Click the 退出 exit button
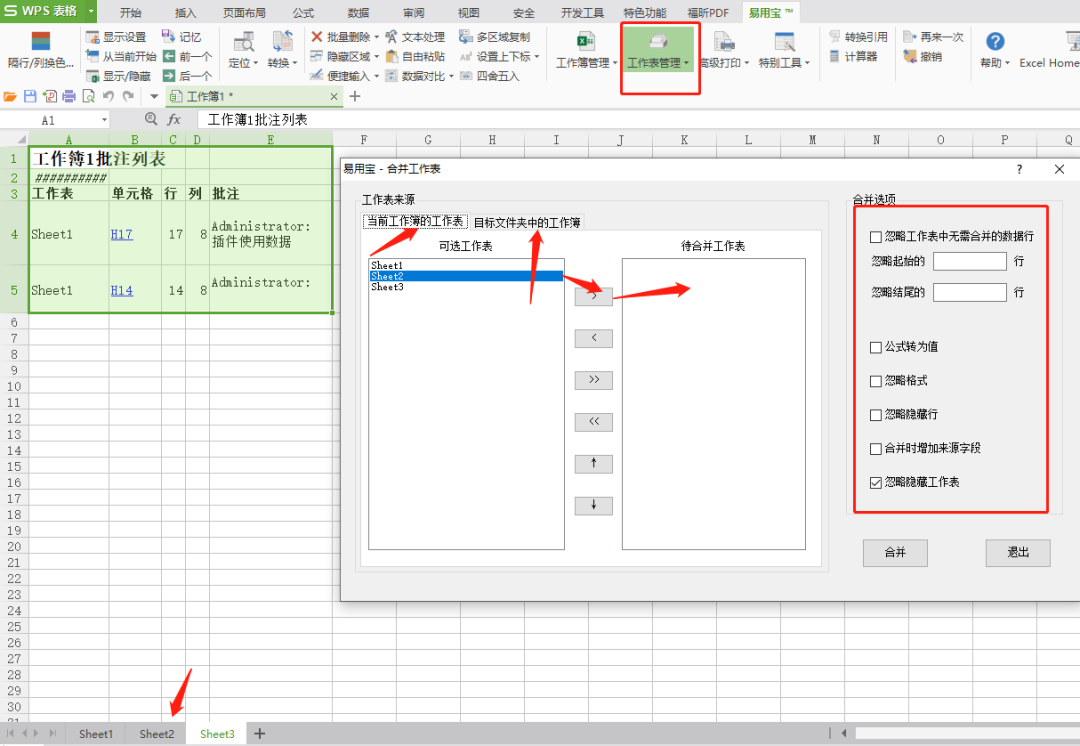 pyautogui.click(x=1017, y=552)
